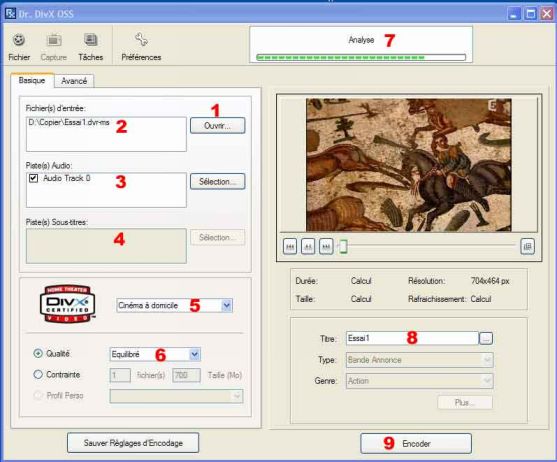This screenshot has height=462, width=557.
Task: Select the Basique tab
Action: click(x=32, y=80)
